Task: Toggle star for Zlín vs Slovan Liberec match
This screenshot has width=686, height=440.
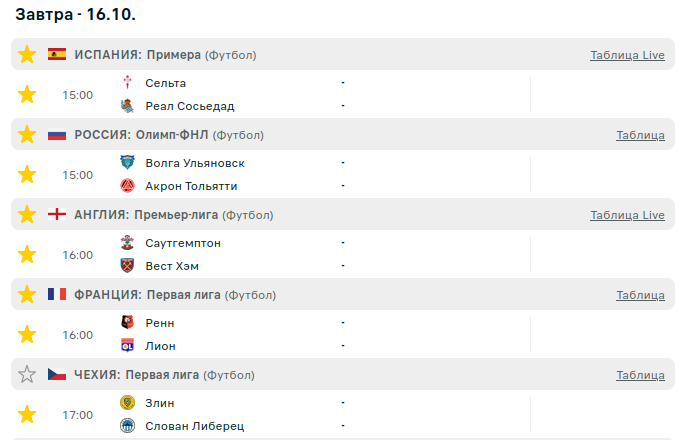Action: pyautogui.click(x=27, y=414)
